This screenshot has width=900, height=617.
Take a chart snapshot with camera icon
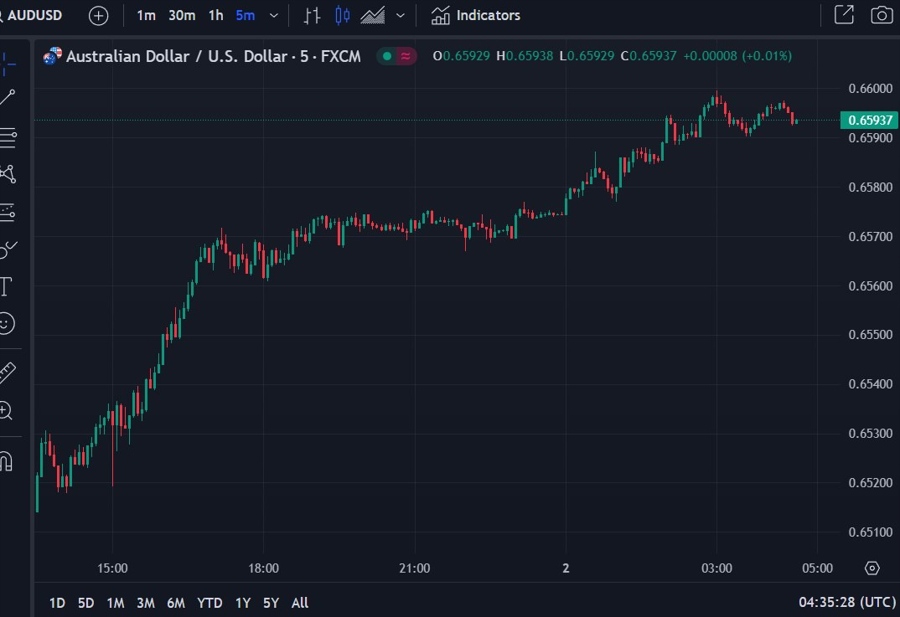(882, 15)
